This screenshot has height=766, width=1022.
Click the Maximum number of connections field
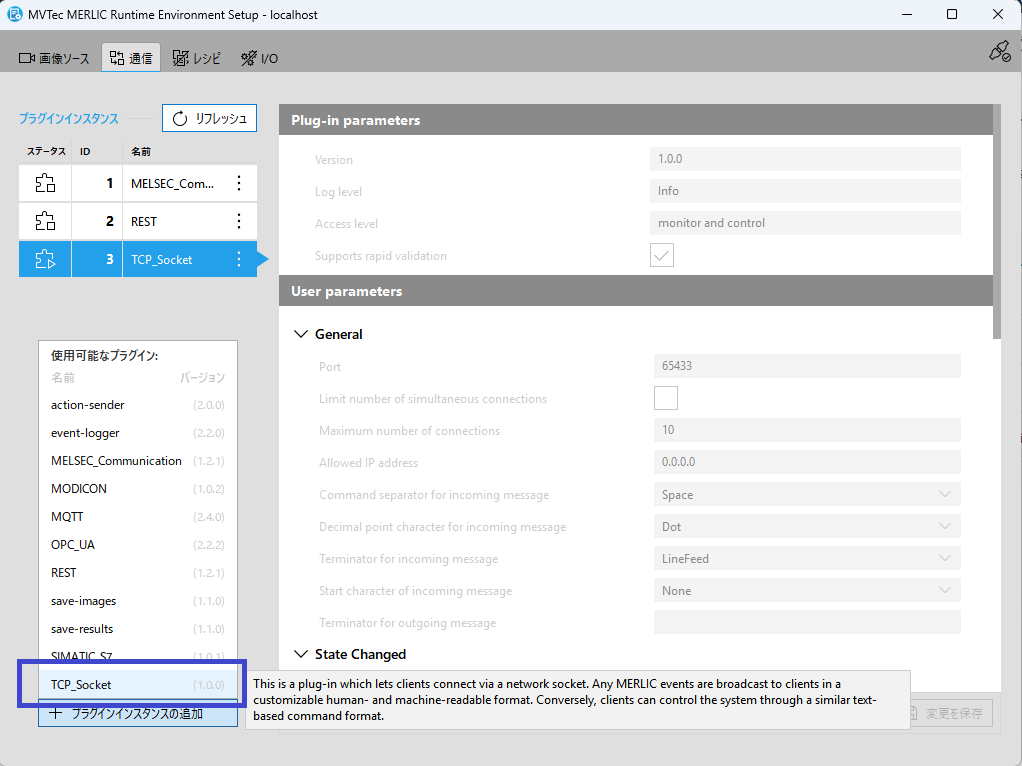pyautogui.click(x=807, y=430)
